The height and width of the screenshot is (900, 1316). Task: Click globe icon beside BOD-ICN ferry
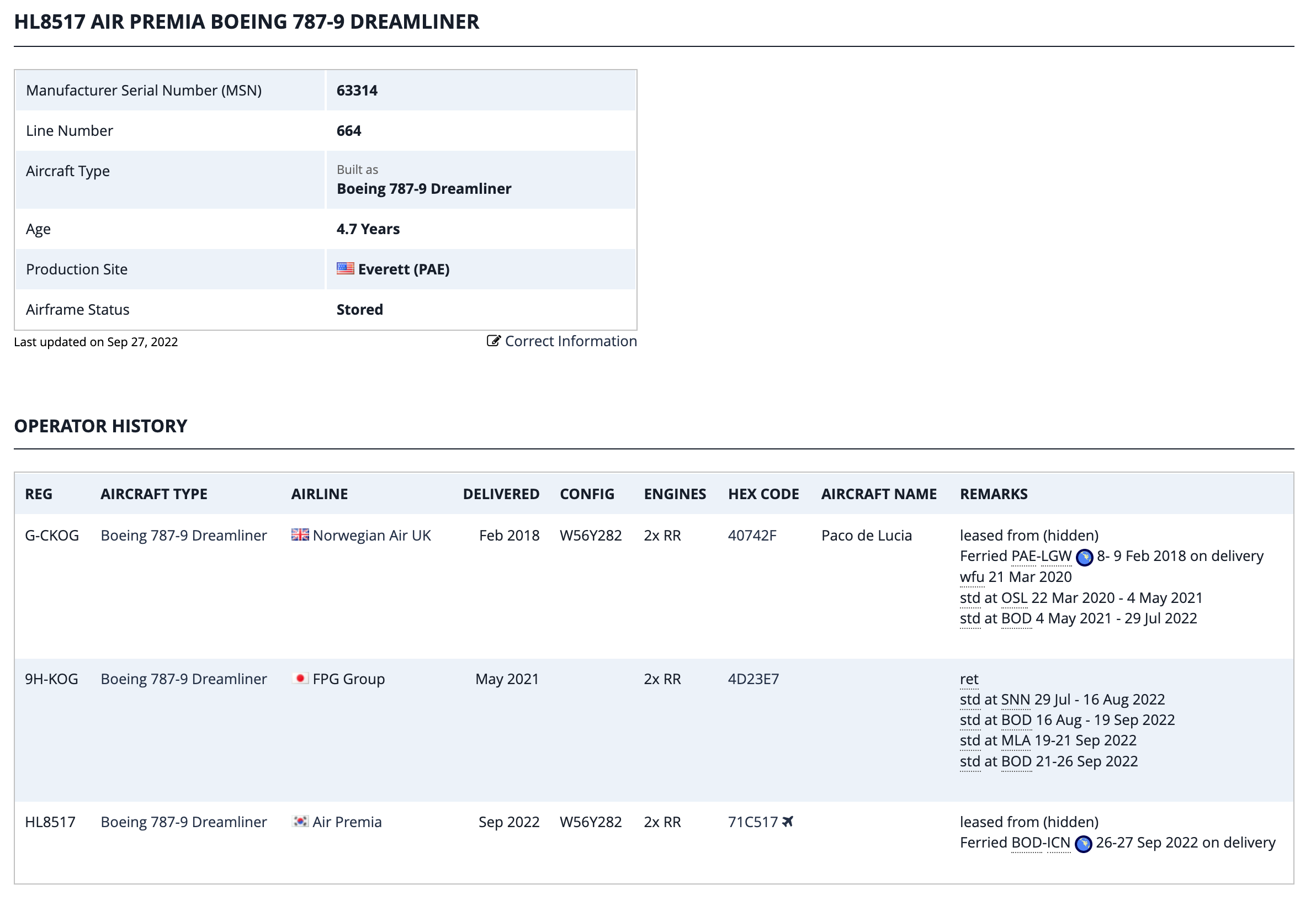(x=1082, y=844)
